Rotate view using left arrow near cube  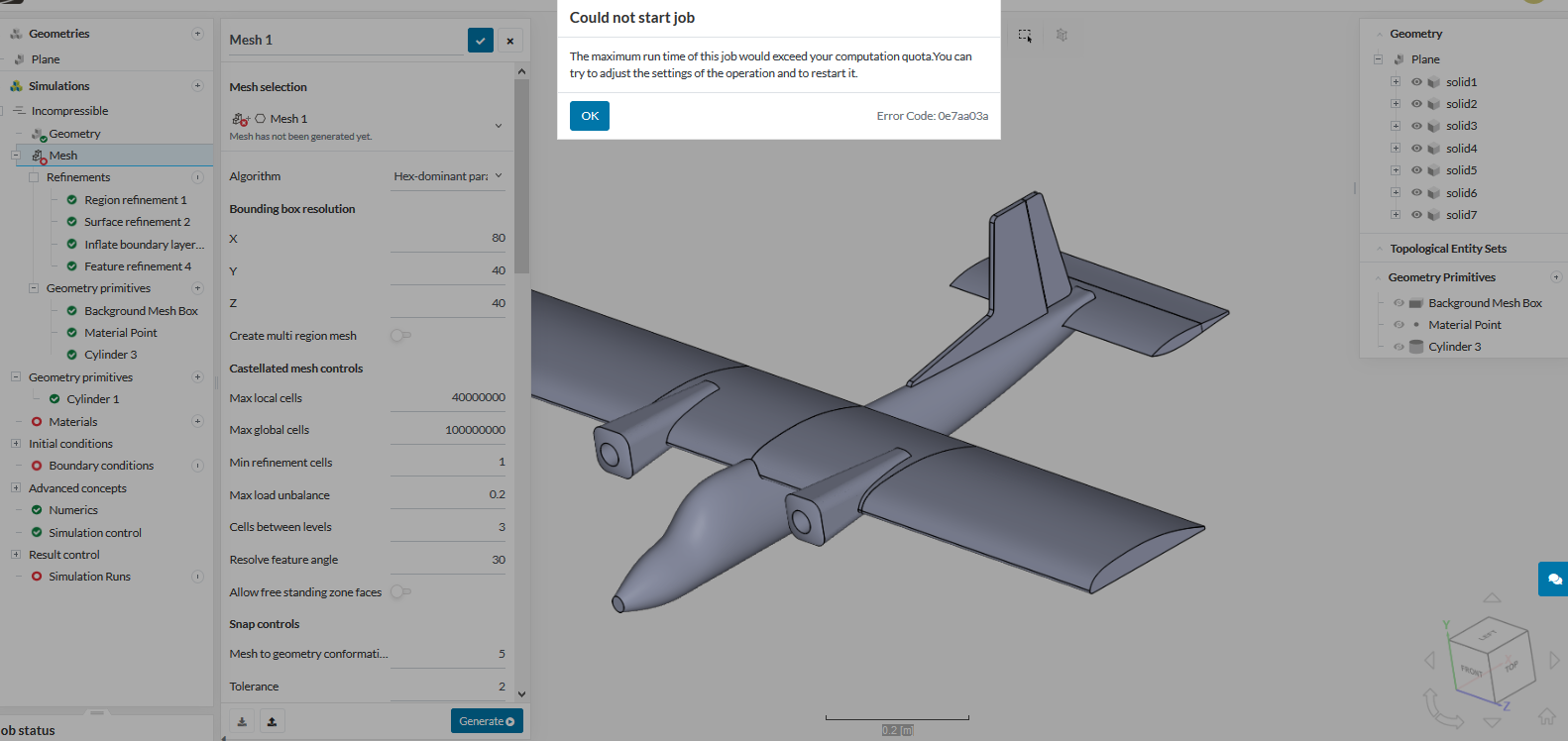pyautogui.click(x=1429, y=660)
